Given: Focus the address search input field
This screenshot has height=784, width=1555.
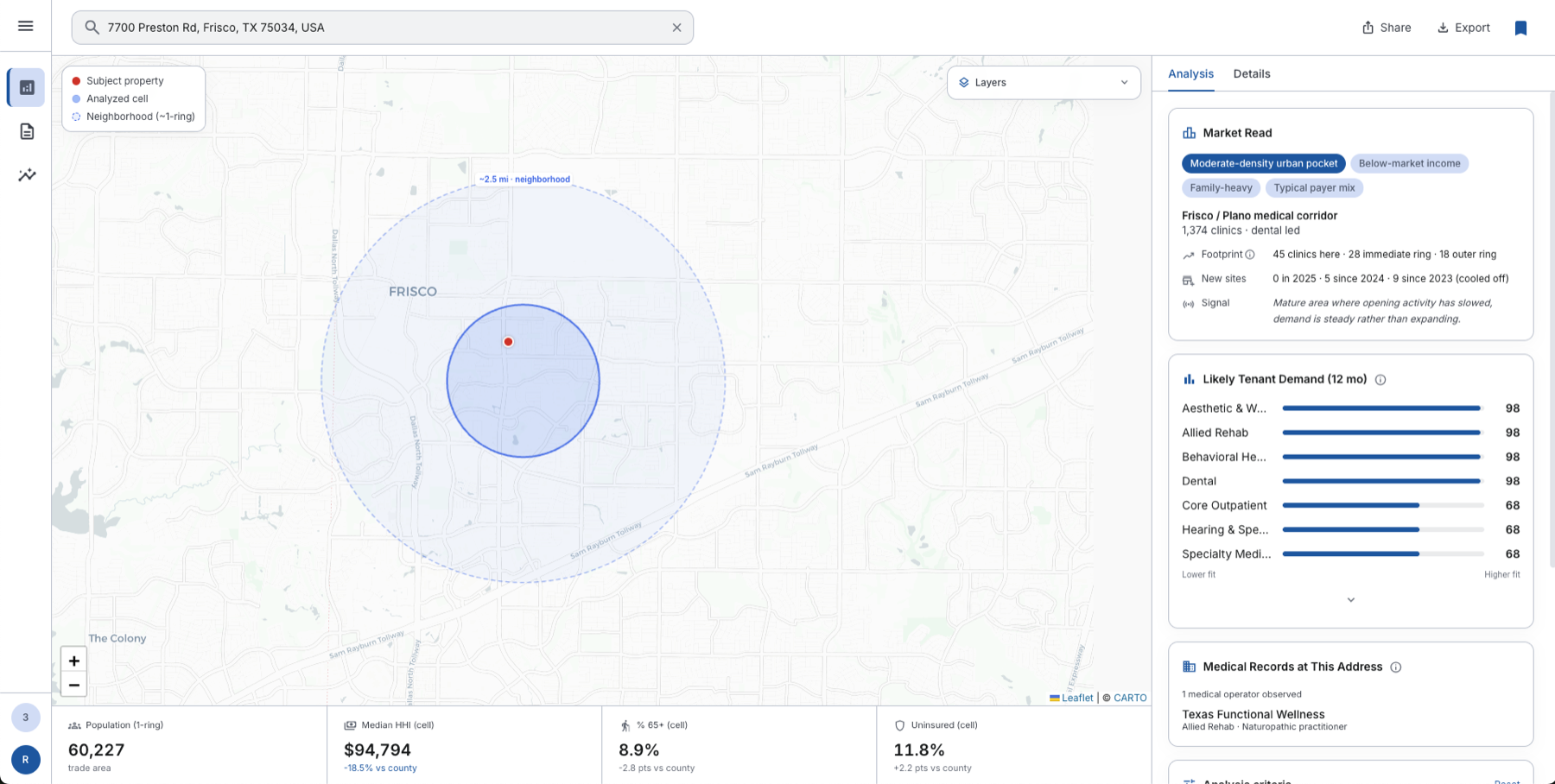Looking at the screenshot, I should [x=384, y=28].
